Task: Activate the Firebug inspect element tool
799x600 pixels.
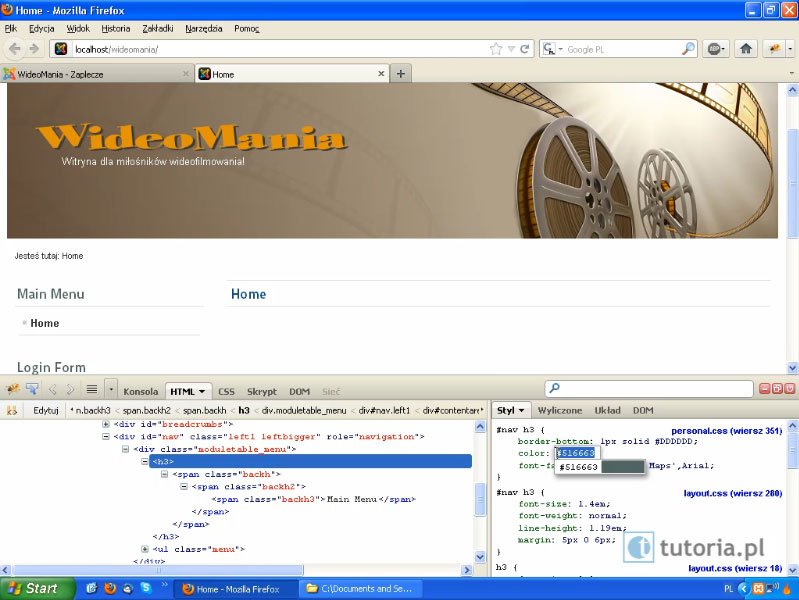Action: 33,390
